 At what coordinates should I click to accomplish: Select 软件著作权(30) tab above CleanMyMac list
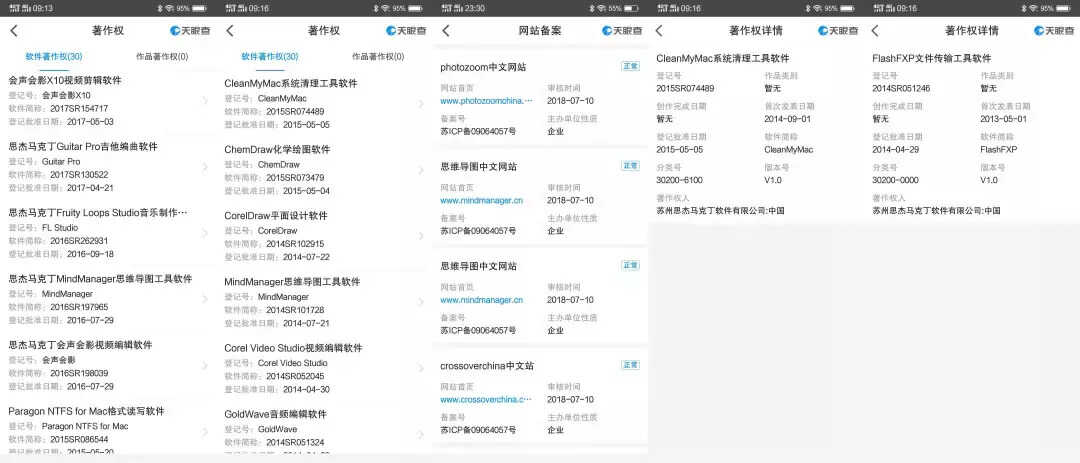click(270, 56)
